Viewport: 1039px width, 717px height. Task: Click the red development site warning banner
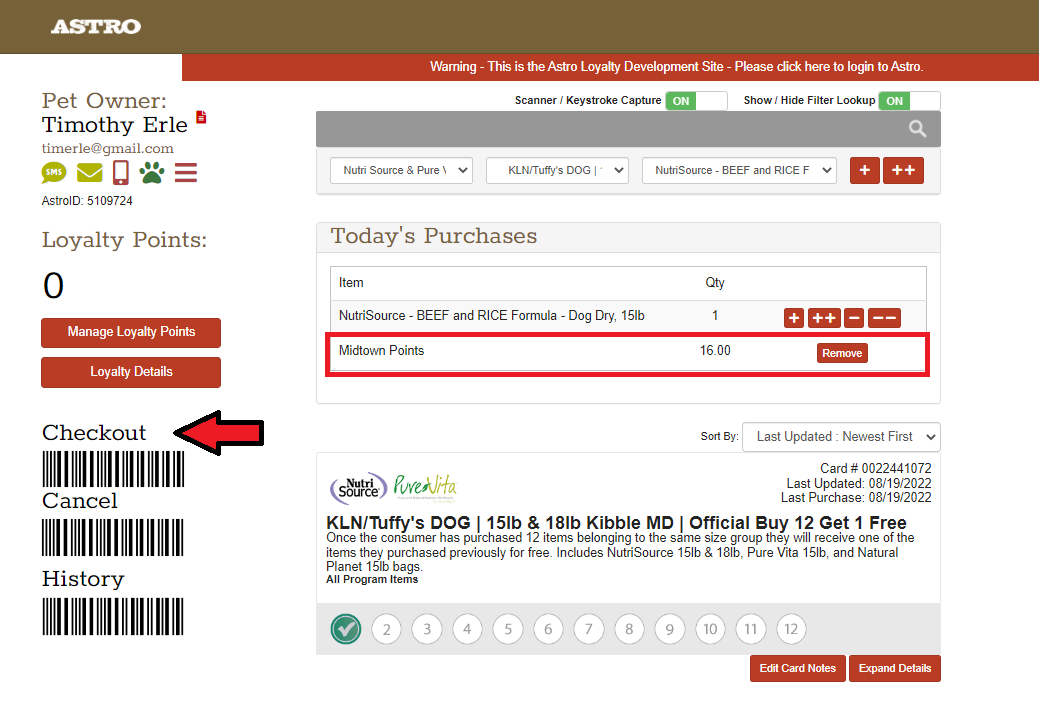610,67
